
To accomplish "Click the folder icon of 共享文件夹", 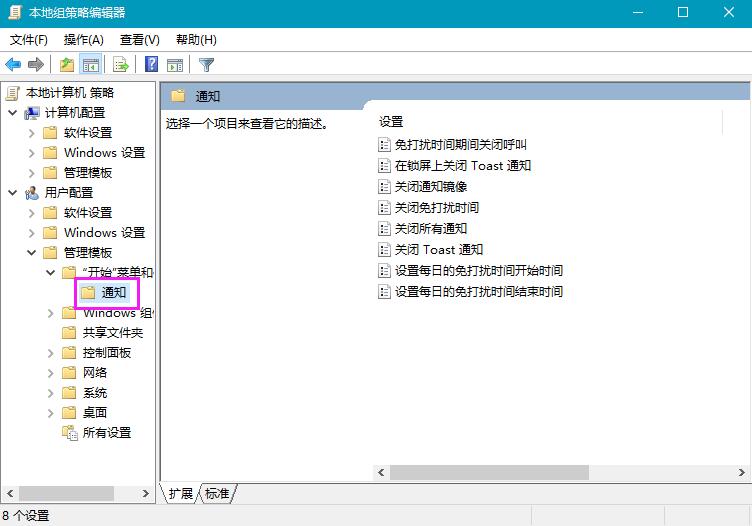I will 69,333.
